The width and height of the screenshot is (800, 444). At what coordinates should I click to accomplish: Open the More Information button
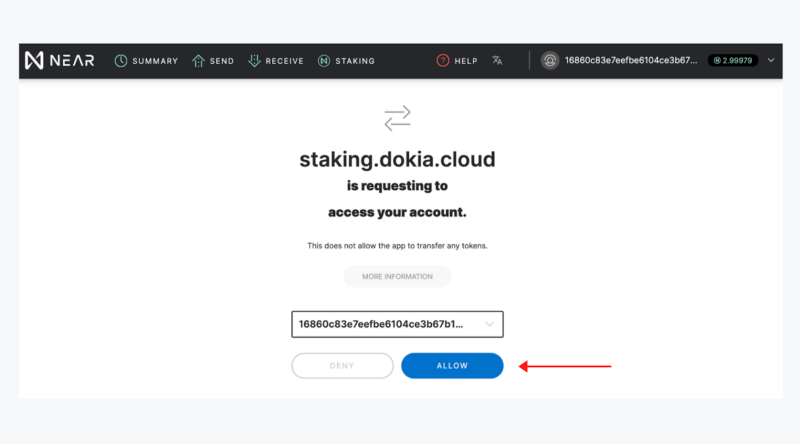tap(397, 276)
